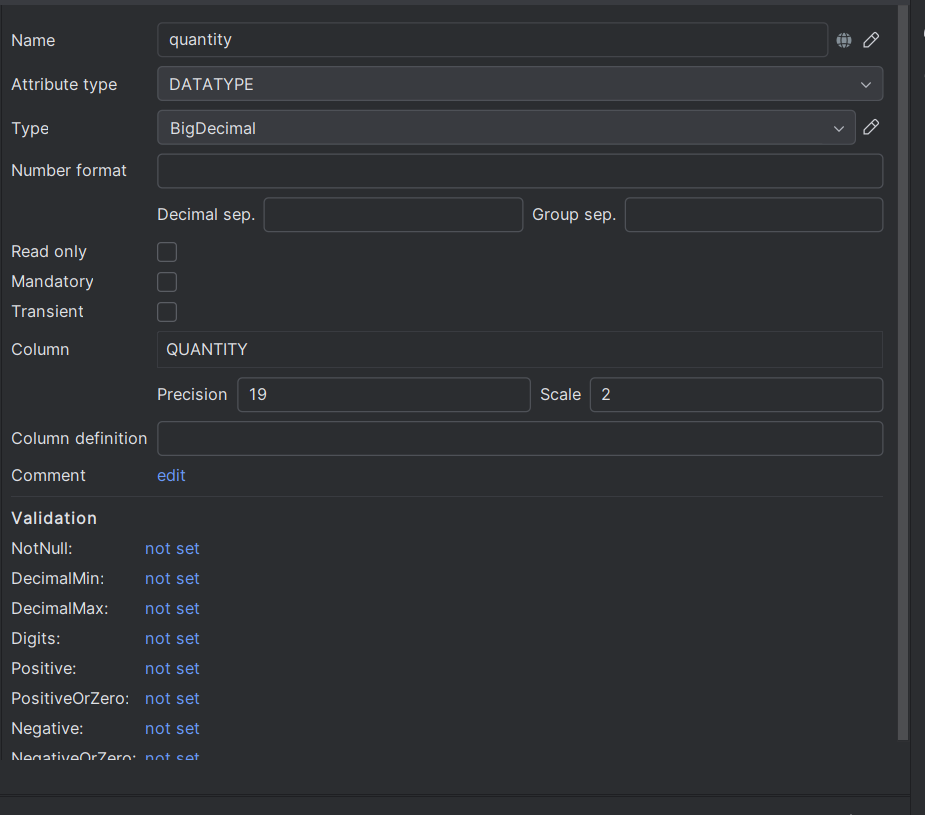
Task: Click the Column definition label
Action: [79, 438]
